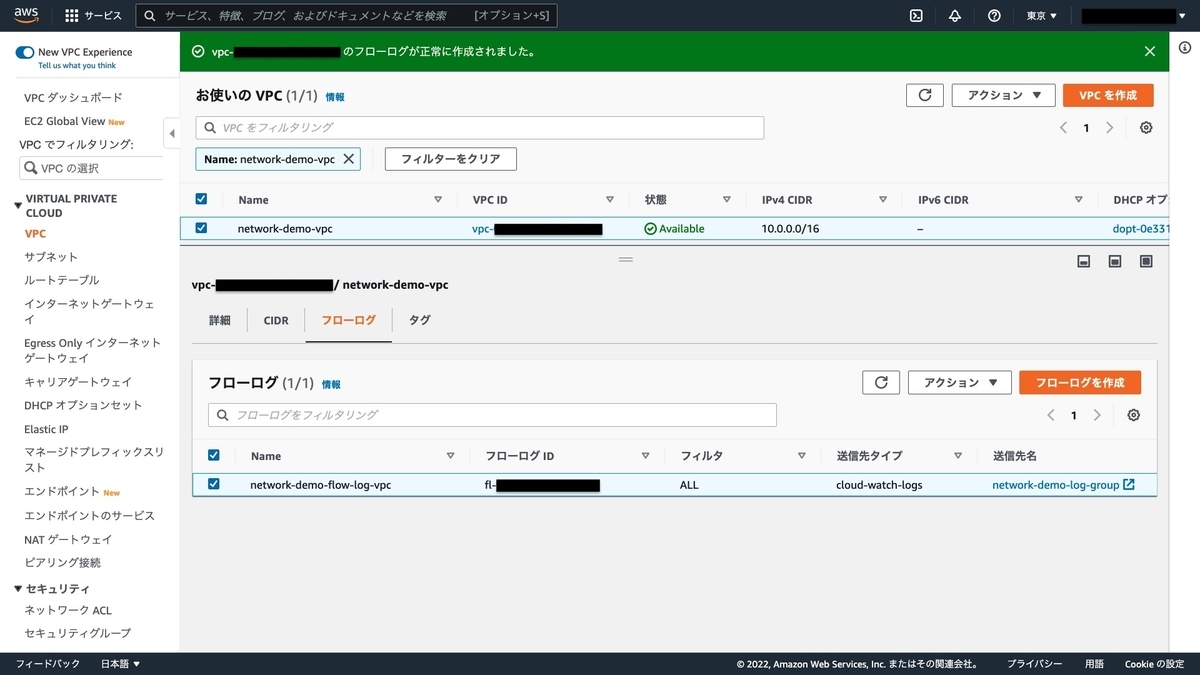Open the 情報 link beside お使いの VPC
The height and width of the screenshot is (675, 1200).
[x=335, y=97]
